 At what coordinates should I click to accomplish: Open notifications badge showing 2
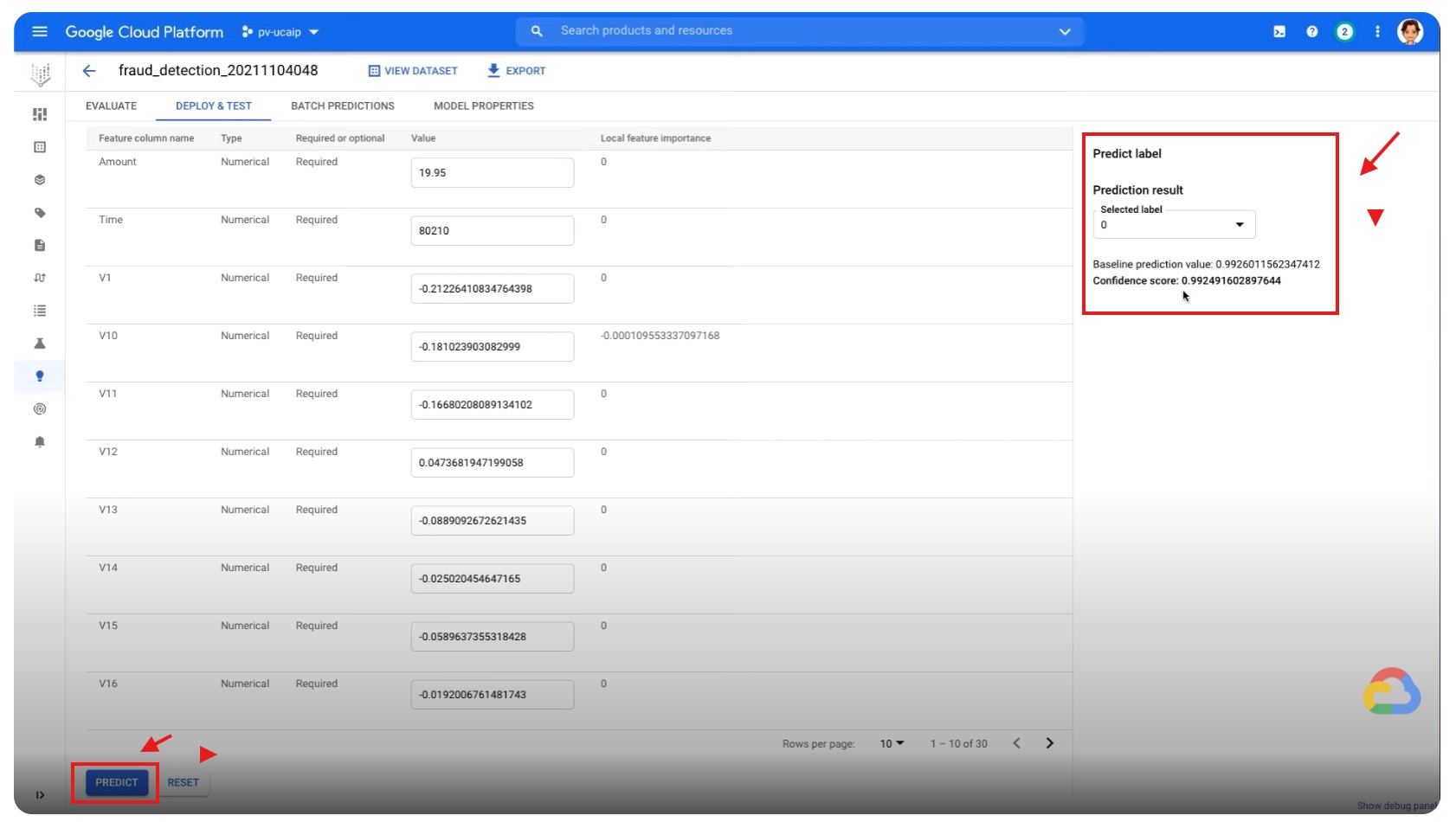click(x=1343, y=32)
